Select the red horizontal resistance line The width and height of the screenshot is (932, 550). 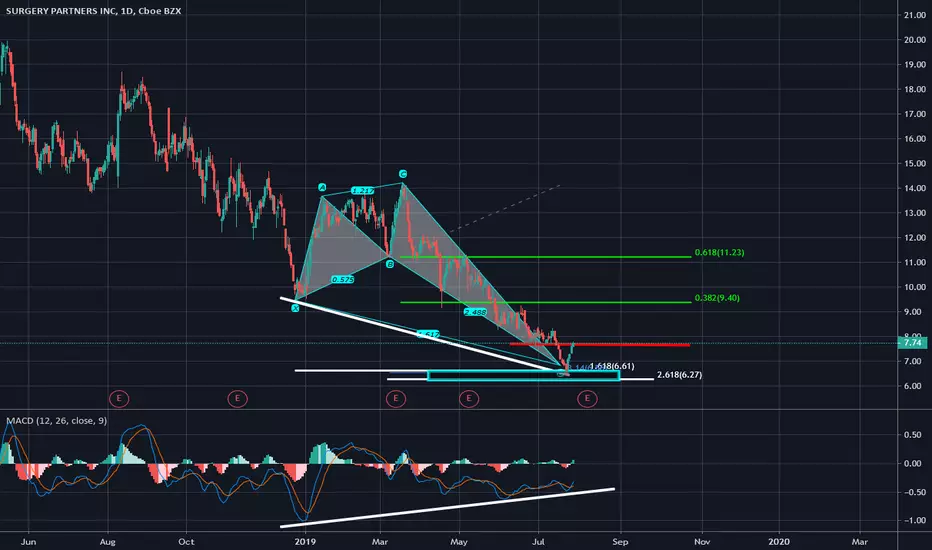click(x=600, y=344)
